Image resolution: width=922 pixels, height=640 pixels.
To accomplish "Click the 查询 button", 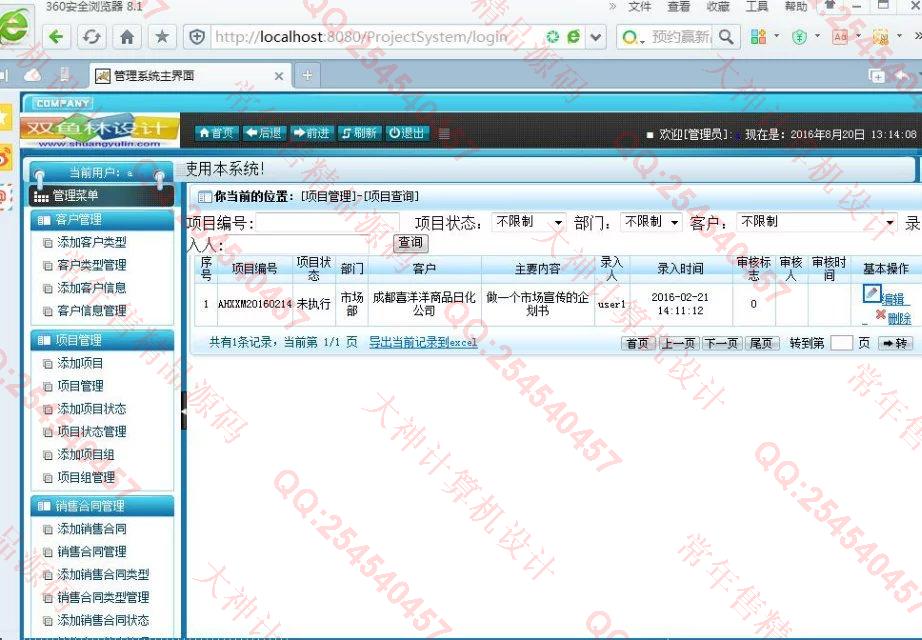I will (x=410, y=242).
